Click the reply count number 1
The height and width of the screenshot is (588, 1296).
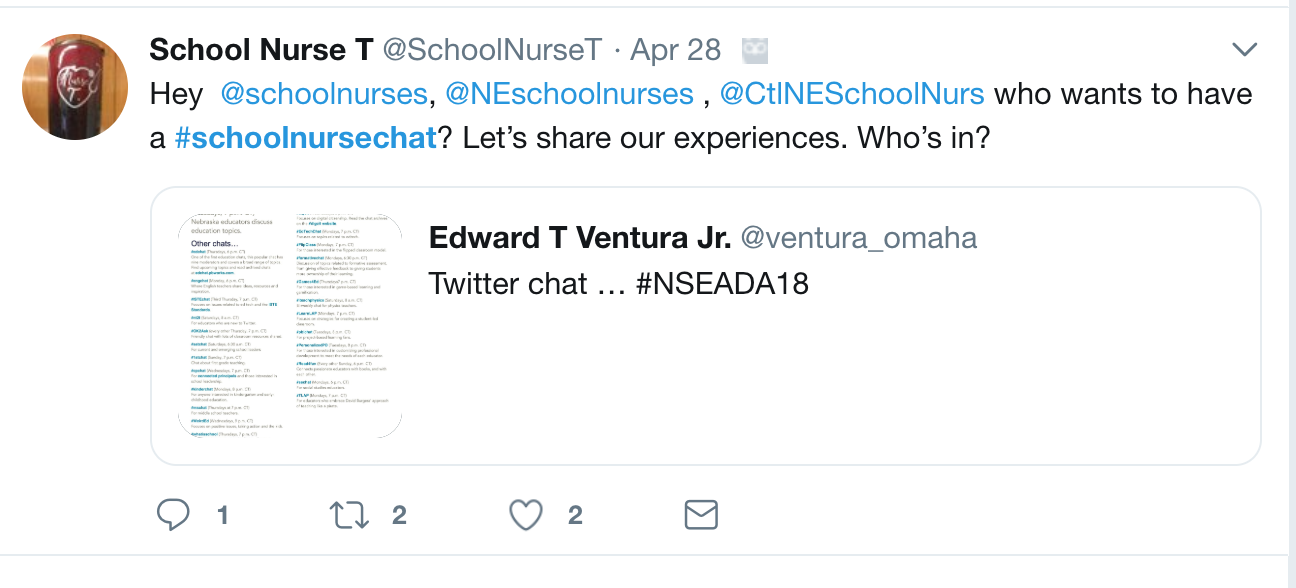pyautogui.click(x=222, y=516)
